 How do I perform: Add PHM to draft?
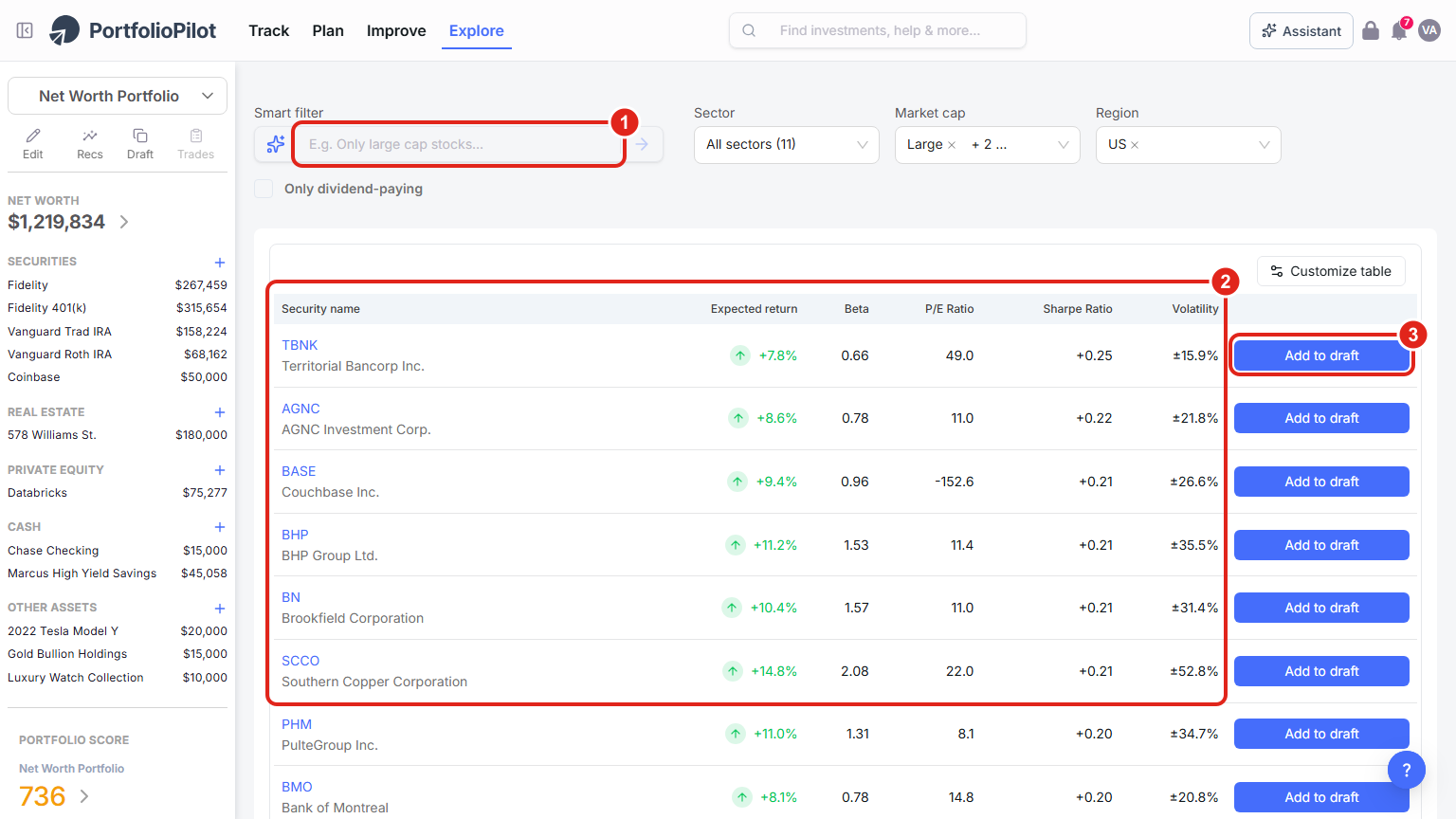point(1321,734)
